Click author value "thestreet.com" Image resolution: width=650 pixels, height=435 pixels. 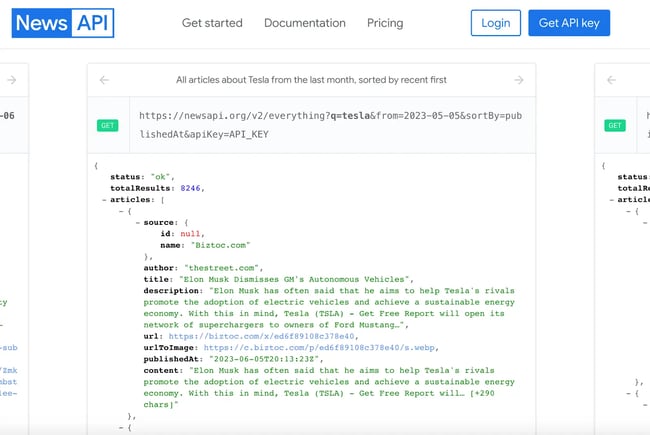coord(221,268)
